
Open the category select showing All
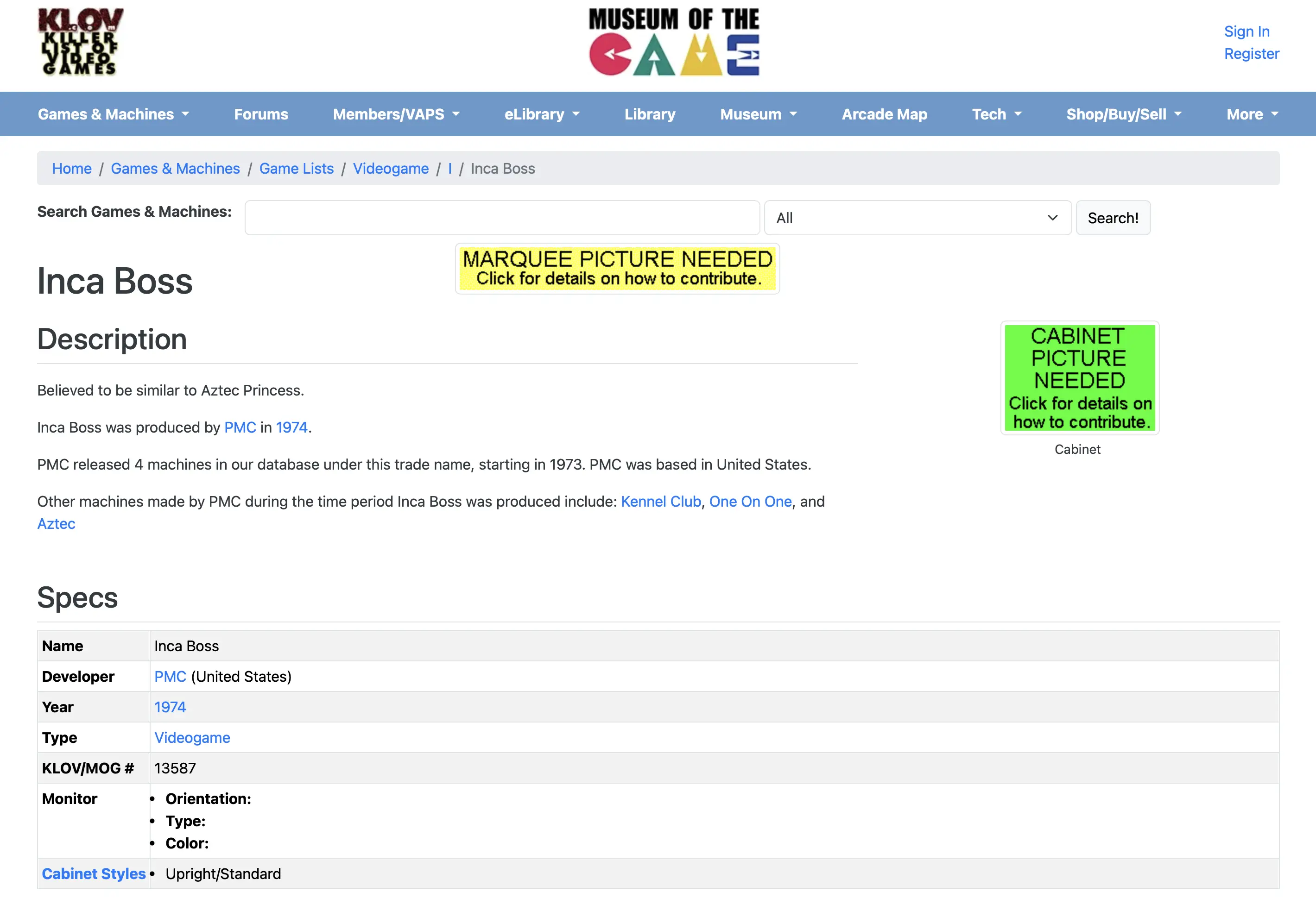point(917,218)
